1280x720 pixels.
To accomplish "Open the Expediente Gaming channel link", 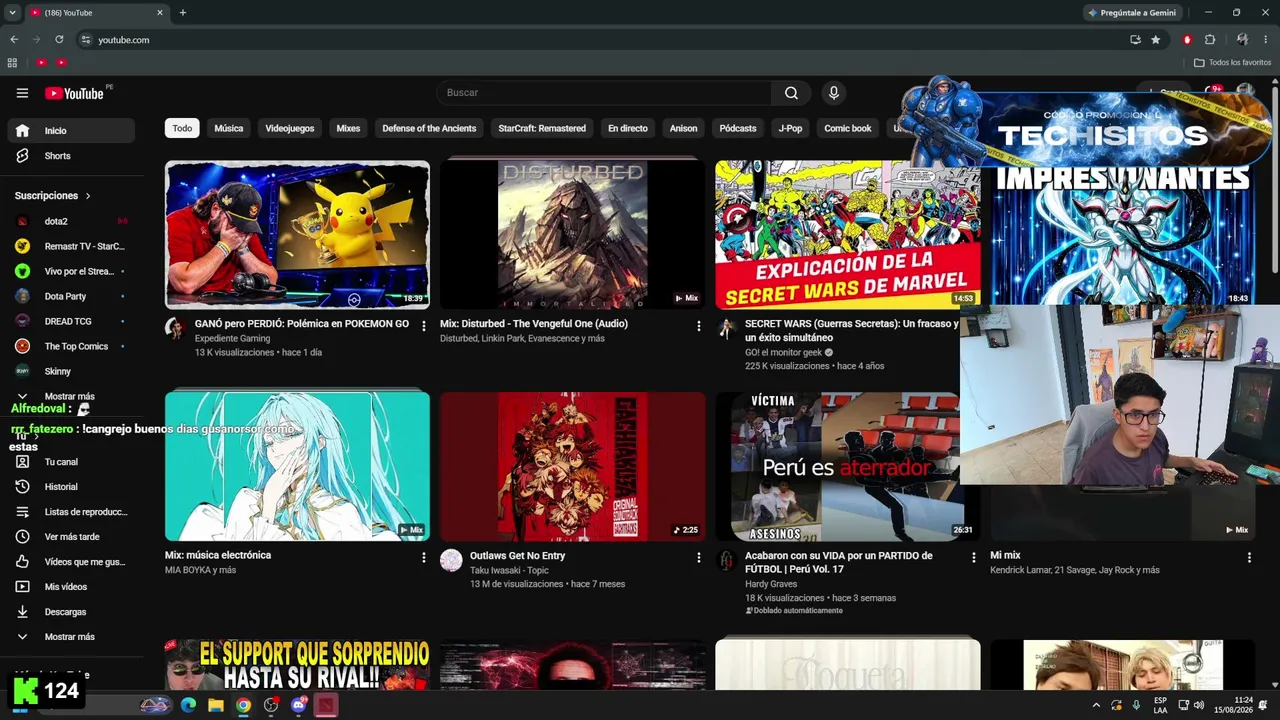I will click(x=232, y=339).
